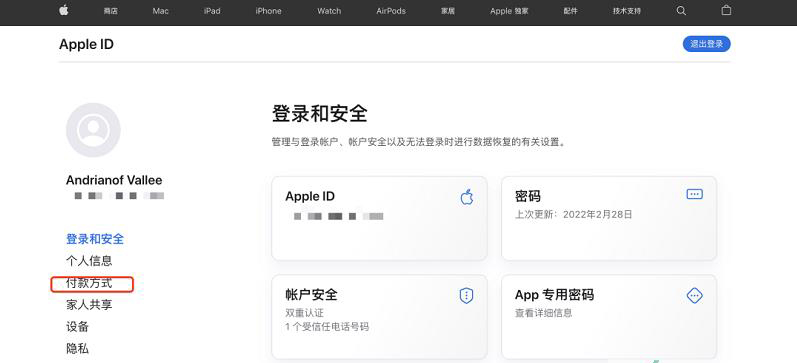Viewport: 797px width, 363px height.
Task: Click the Apple logo icon in Apple ID card
Action: [x=467, y=197]
